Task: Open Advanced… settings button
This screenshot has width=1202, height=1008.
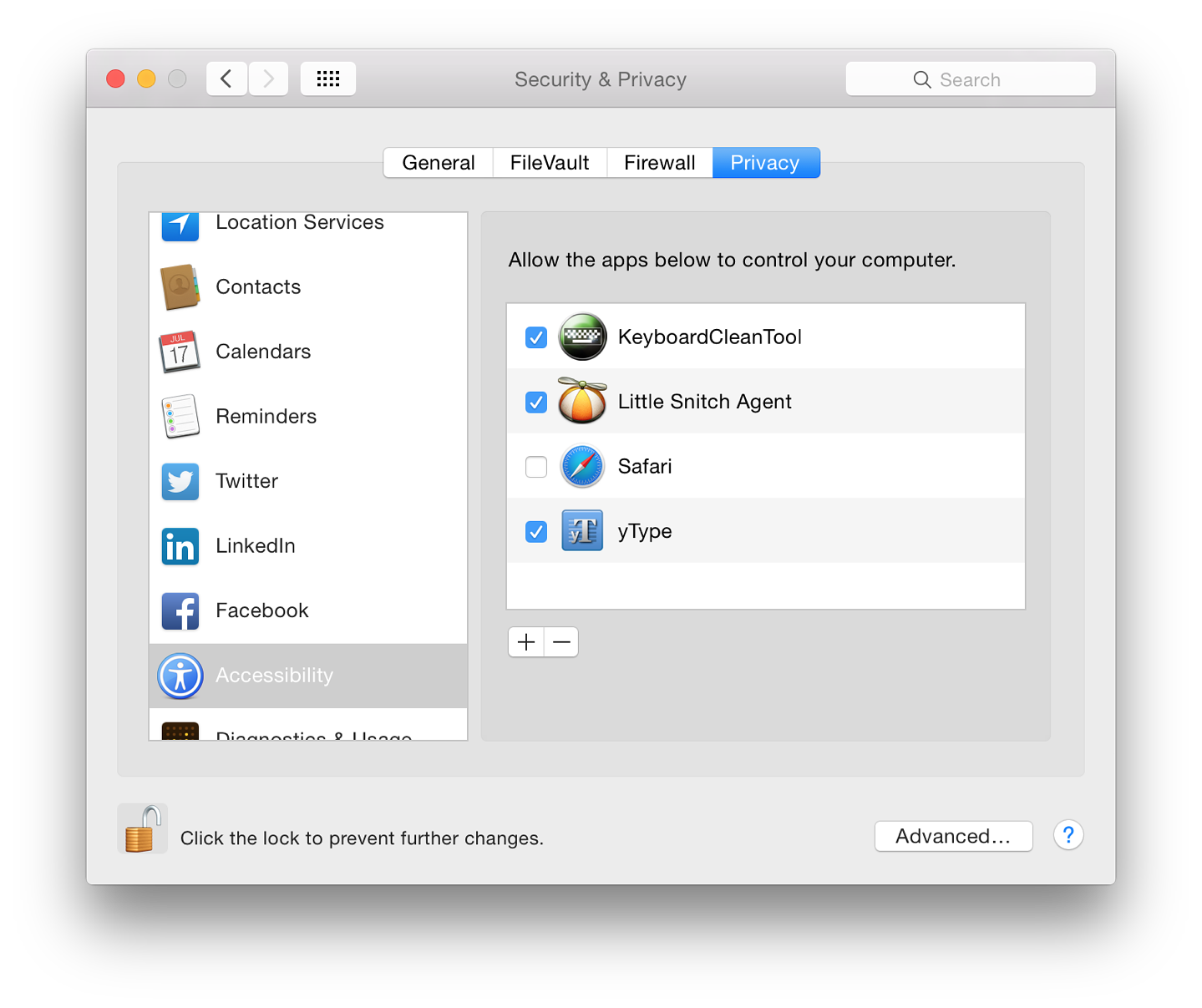Action: [954, 836]
